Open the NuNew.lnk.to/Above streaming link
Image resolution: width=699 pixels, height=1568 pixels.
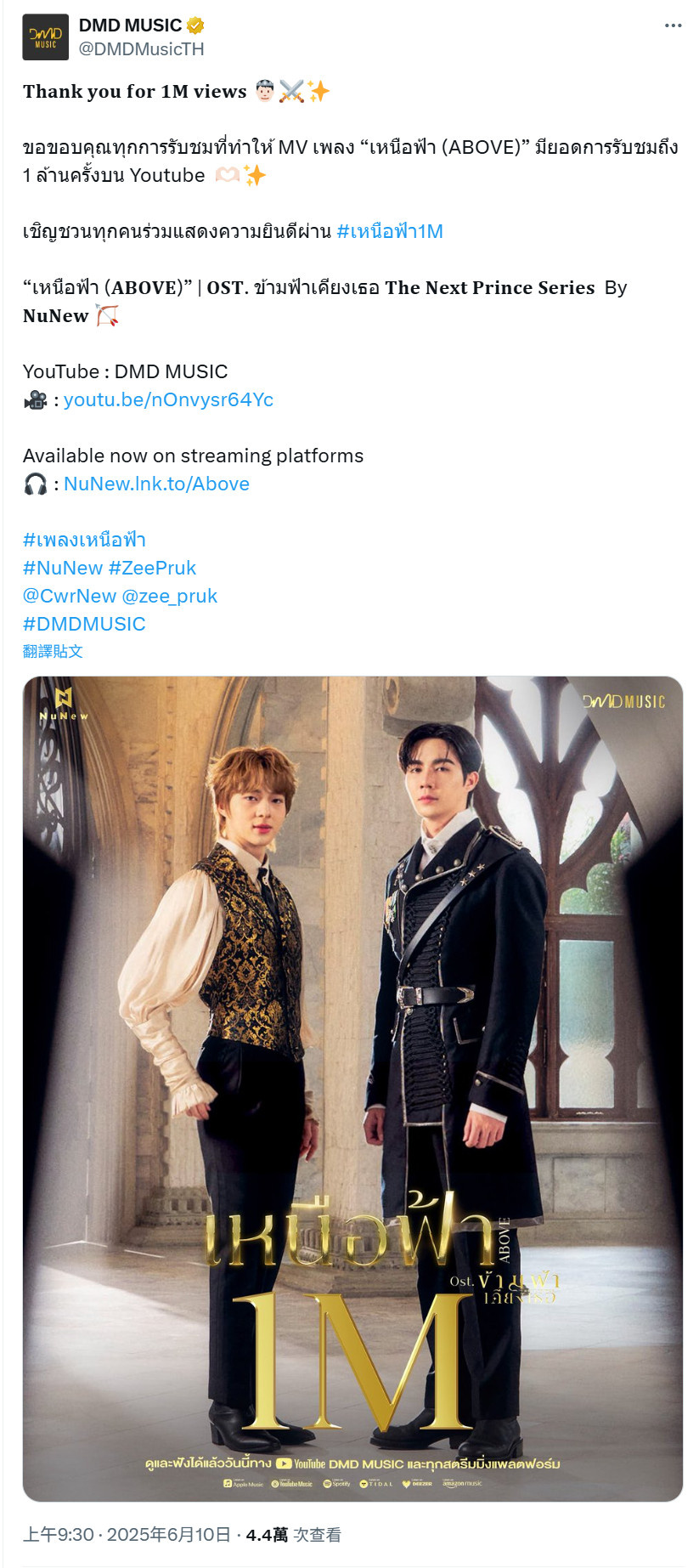[156, 484]
